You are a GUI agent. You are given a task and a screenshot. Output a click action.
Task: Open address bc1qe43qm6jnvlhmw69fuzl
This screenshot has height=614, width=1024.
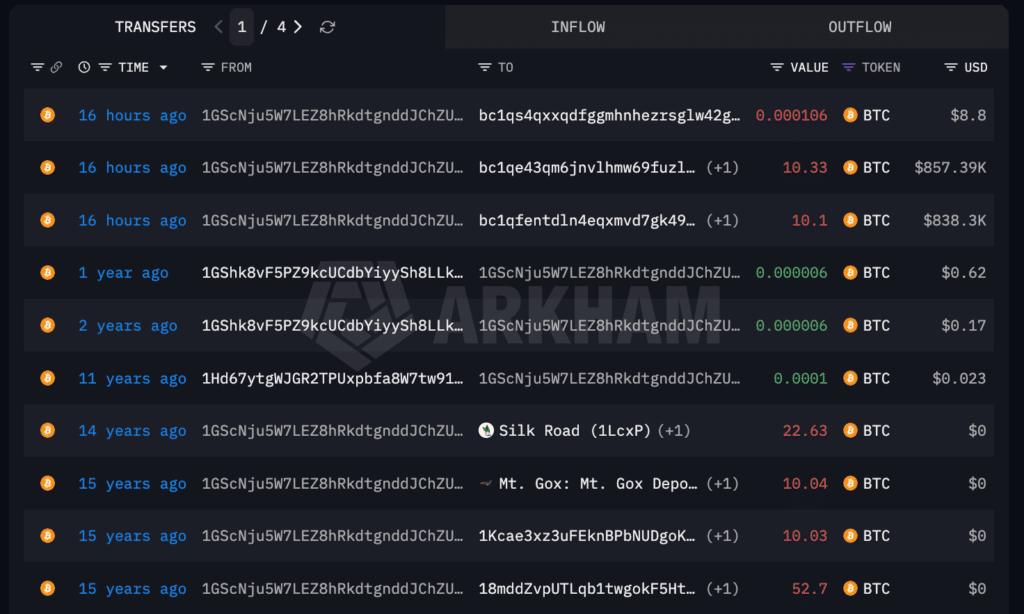(x=586, y=168)
